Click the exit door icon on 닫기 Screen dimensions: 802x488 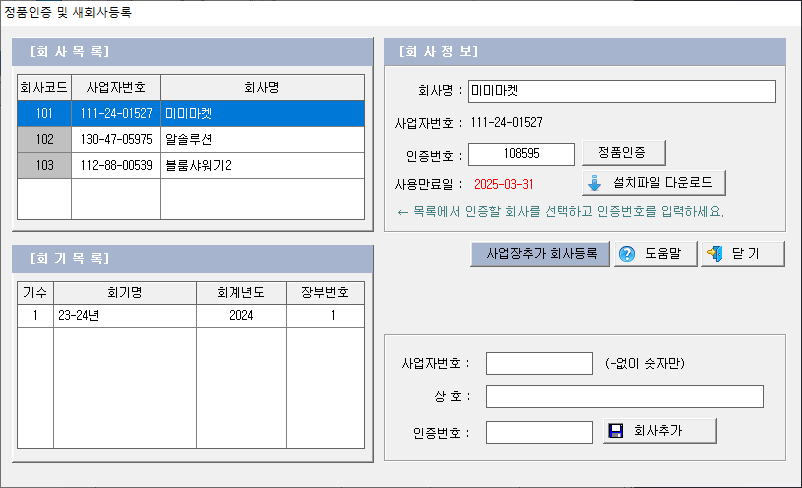715,253
